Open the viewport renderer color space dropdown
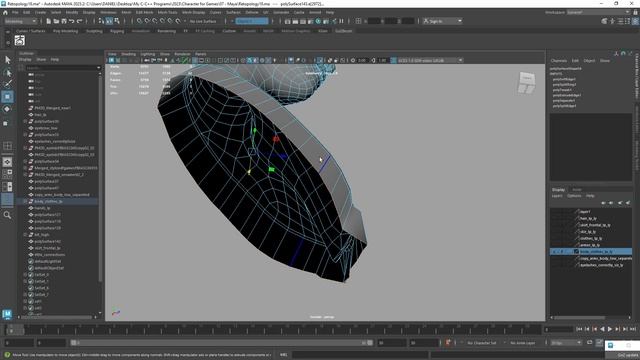This screenshot has height=360, width=640. pyautogui.click(x=430, y=60)
